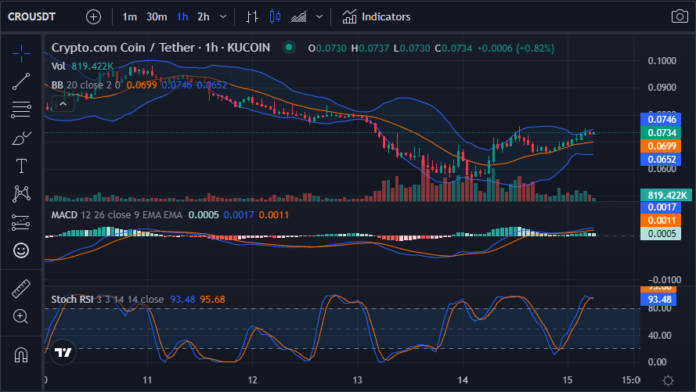The width and height of the screenshot is (696, 392).
Task: Open the emoji icons tool
Action: pyautogui.click(x=21, y=250)
